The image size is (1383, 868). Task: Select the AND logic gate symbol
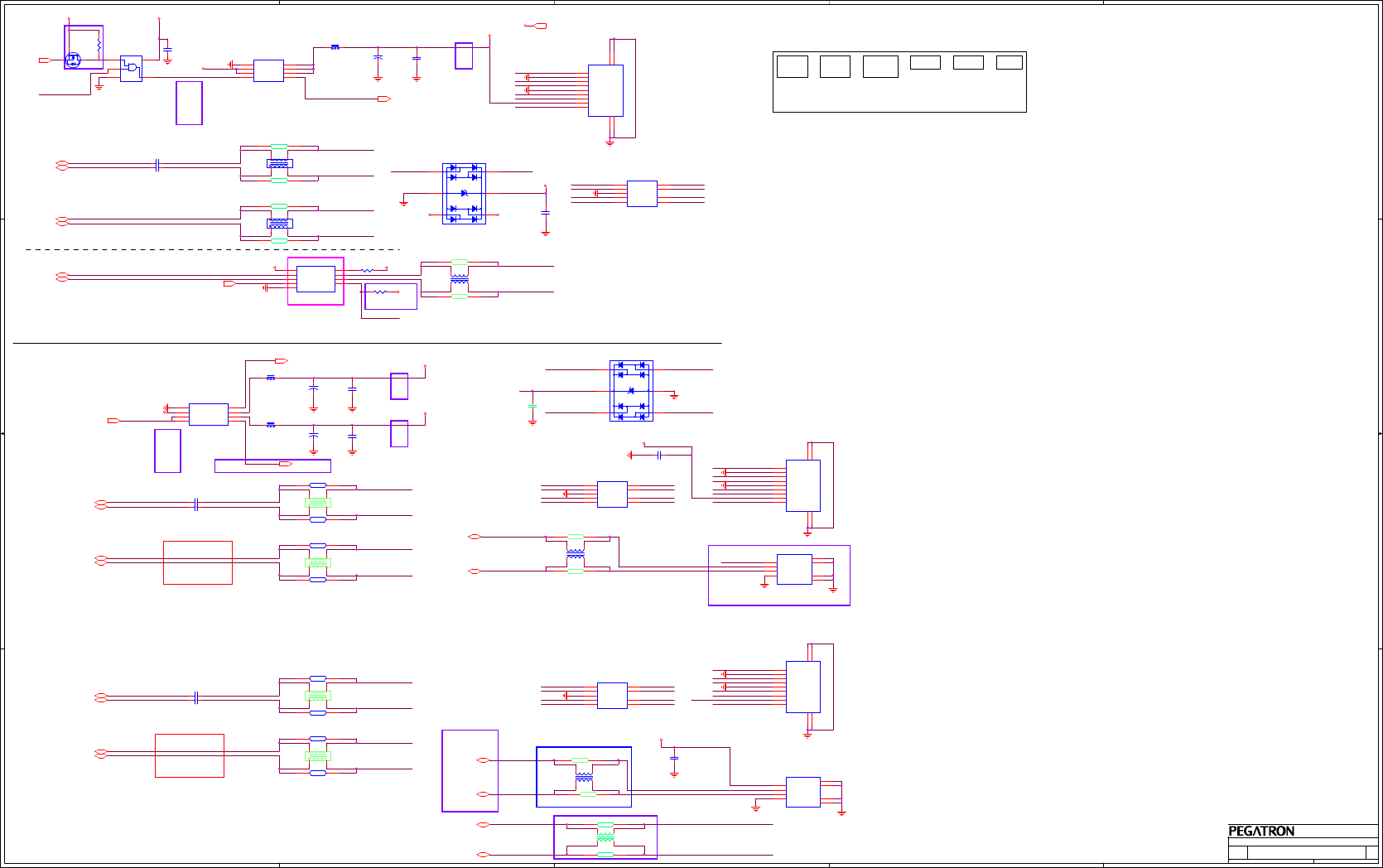(131, 69)
